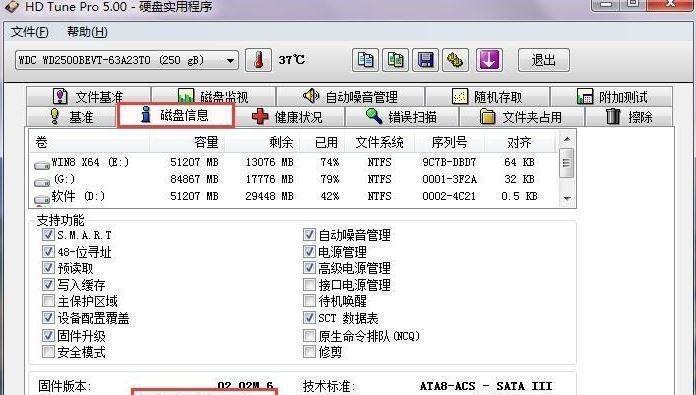Toggle the 写入缓存 checkbox
Viewport: 696px width, 395px height.
click(x=48, y=284)
